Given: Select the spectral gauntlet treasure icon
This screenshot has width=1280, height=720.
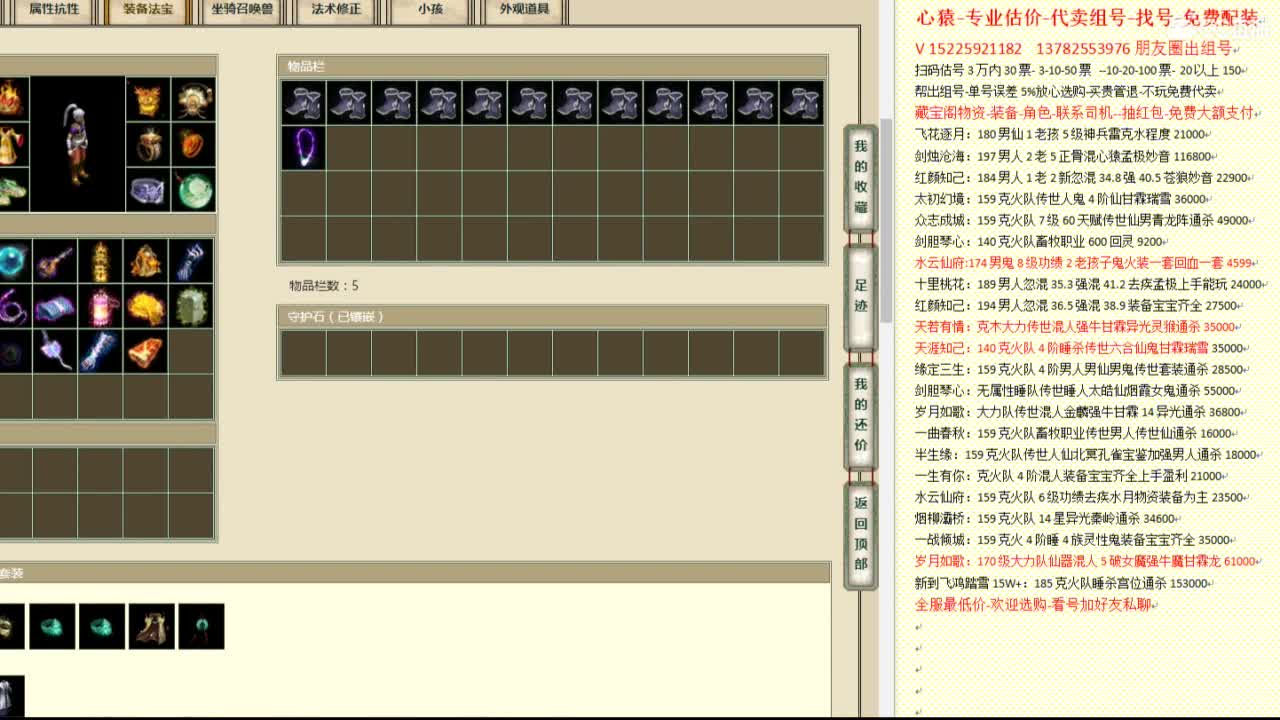Looking at the screenshot, I should [193, 261].
